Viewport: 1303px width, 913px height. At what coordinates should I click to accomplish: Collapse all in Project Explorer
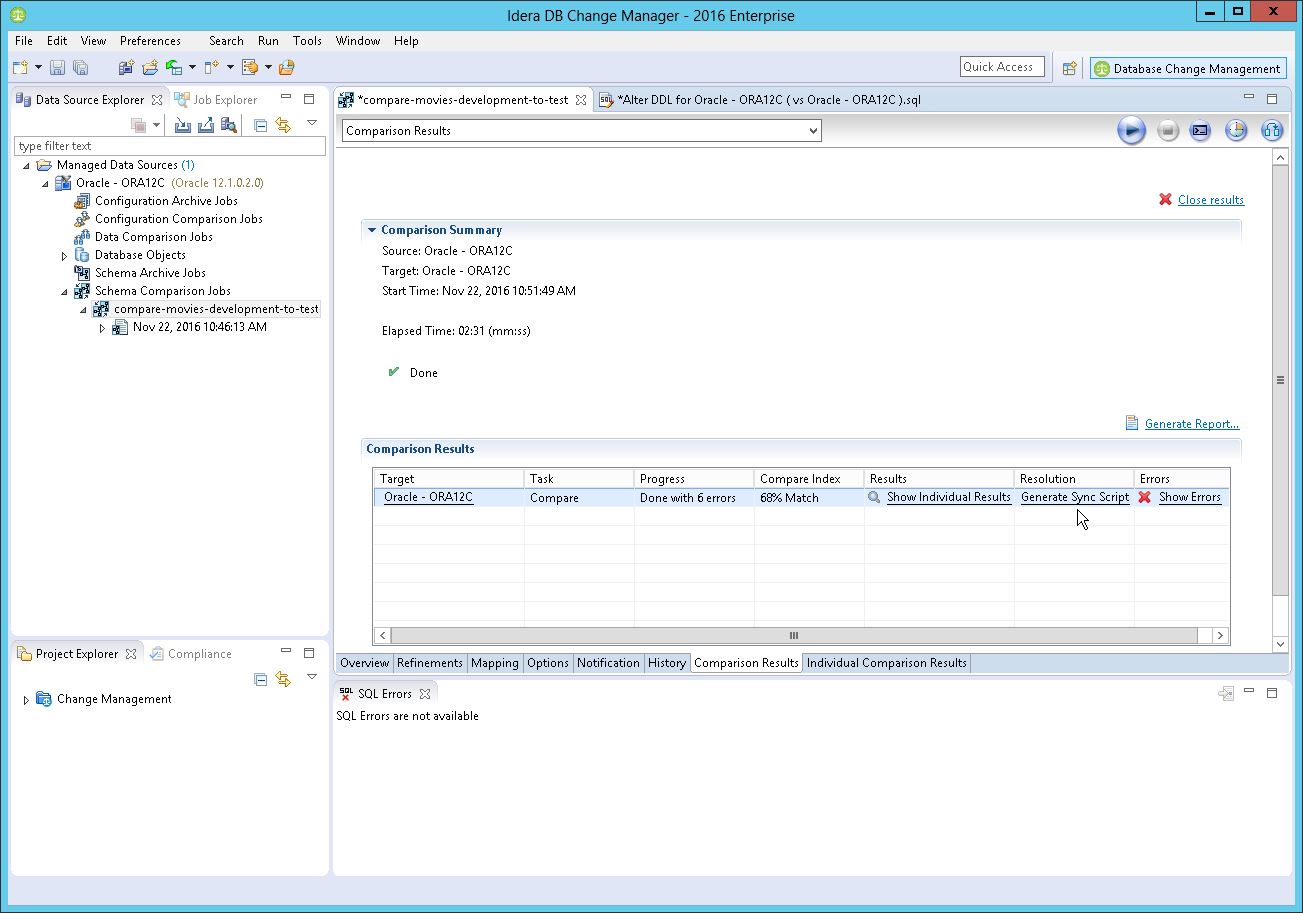[x=260, y=679]
